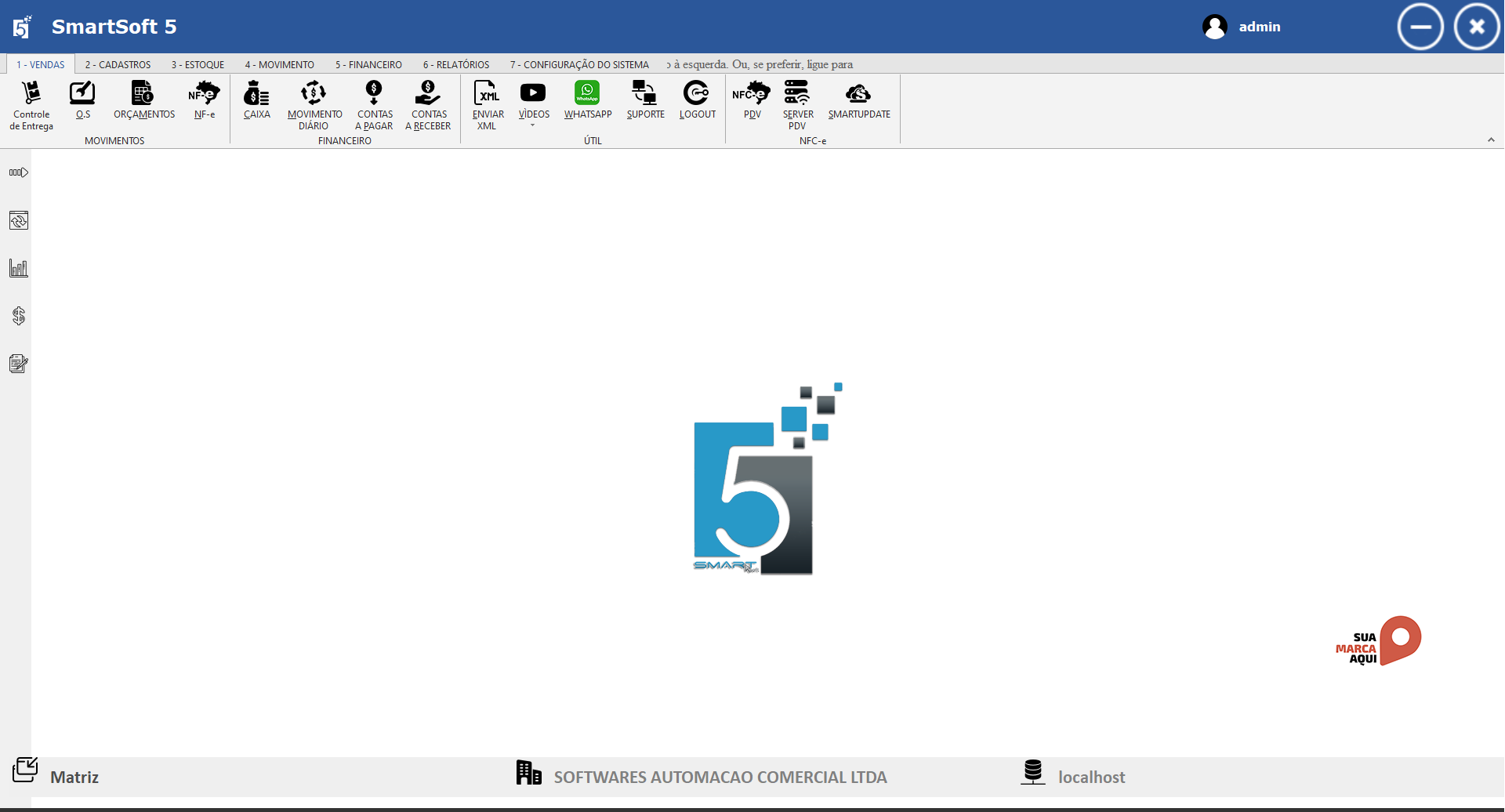Click the company building icon
The width and height of the screenshot is (1505, 812).
pyautogui.click(x=528, y=772)
